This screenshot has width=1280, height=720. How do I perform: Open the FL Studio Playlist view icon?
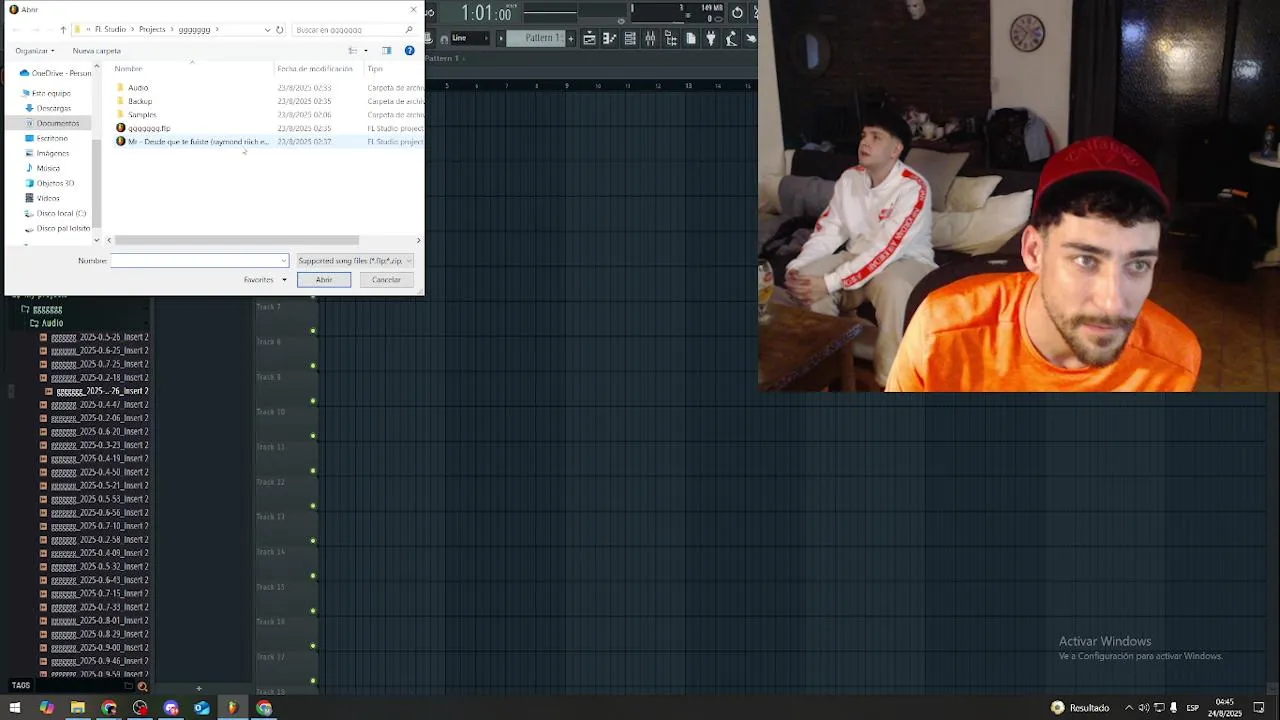point(589,39)
